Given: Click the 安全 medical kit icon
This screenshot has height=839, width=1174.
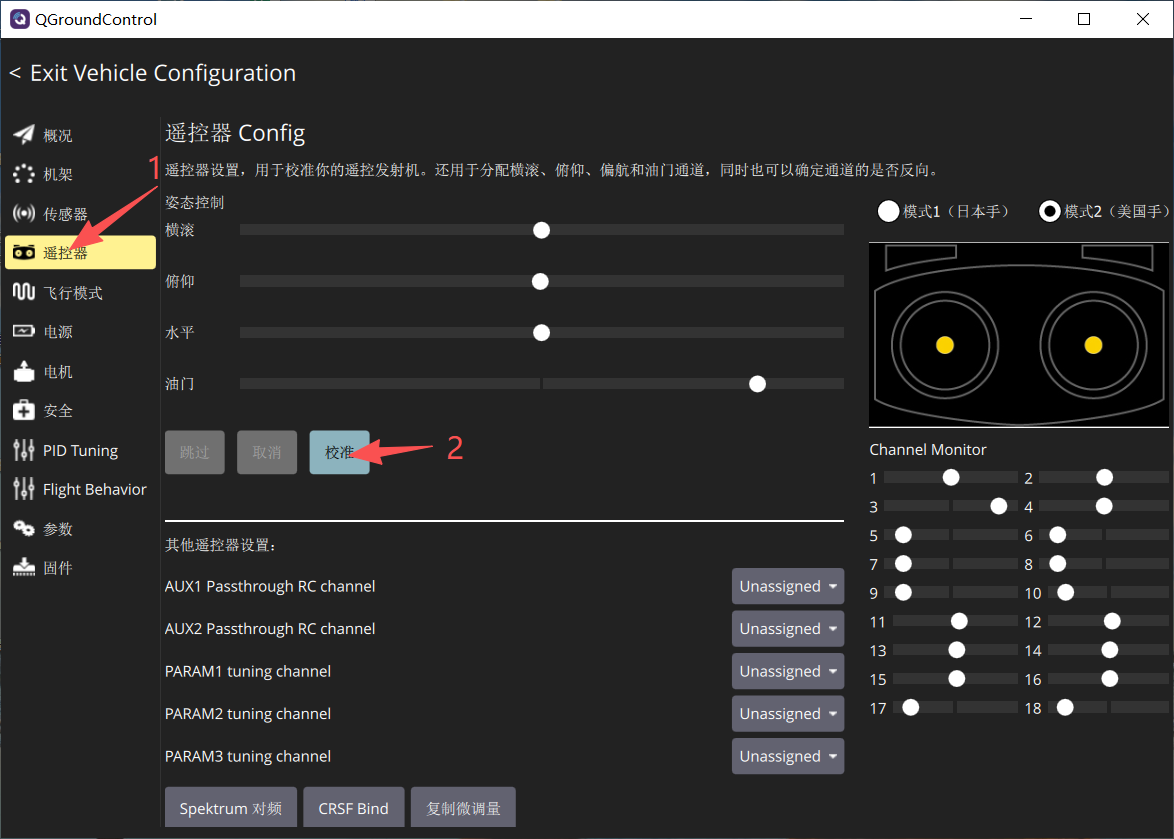Looking at the screenshot, I should [x=24, y=410].
